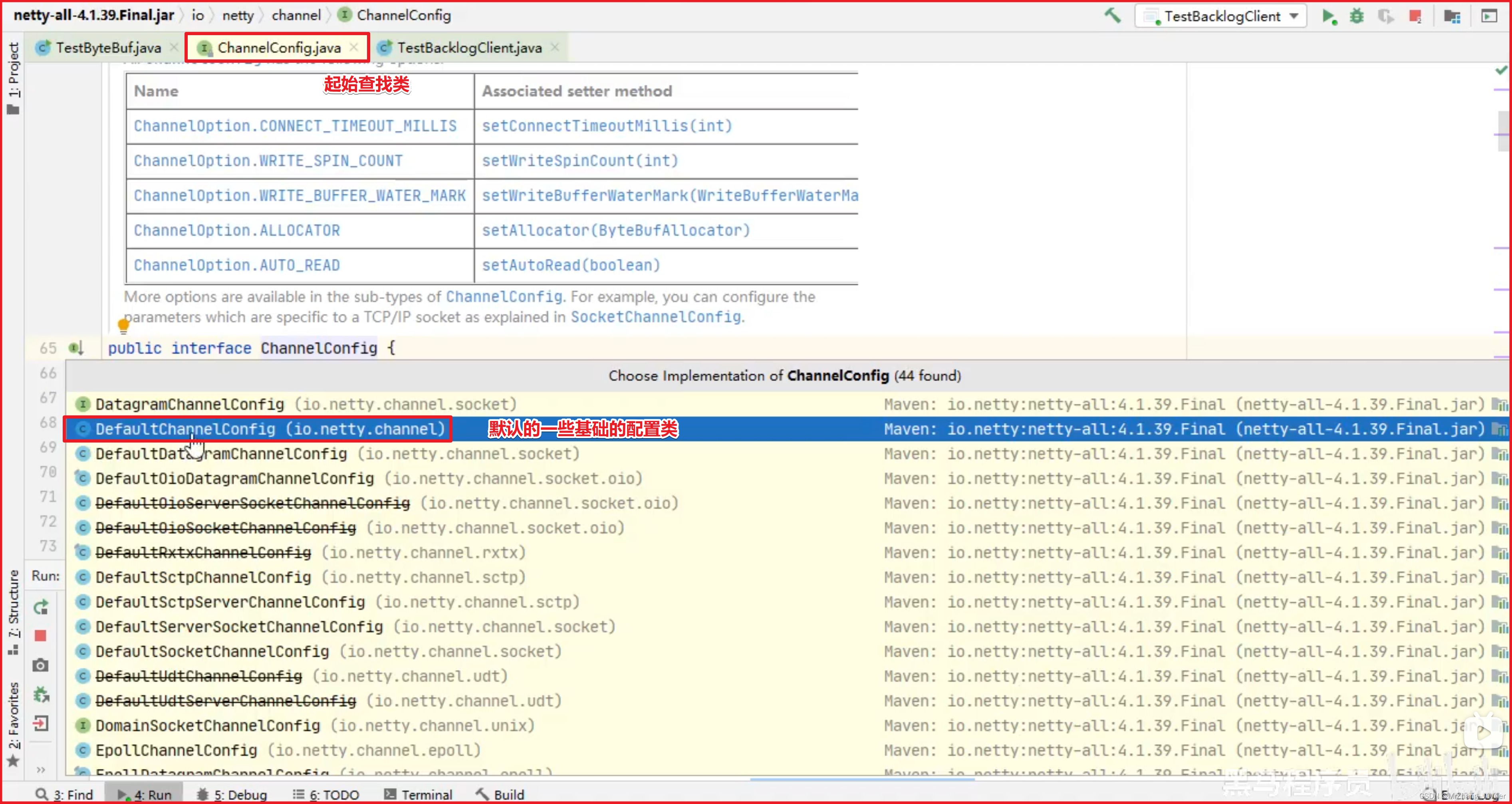The height and width of the screenshot is (804, 1512).
Task: Expand more Run panel actions chevron
Action: pos(40,769)
